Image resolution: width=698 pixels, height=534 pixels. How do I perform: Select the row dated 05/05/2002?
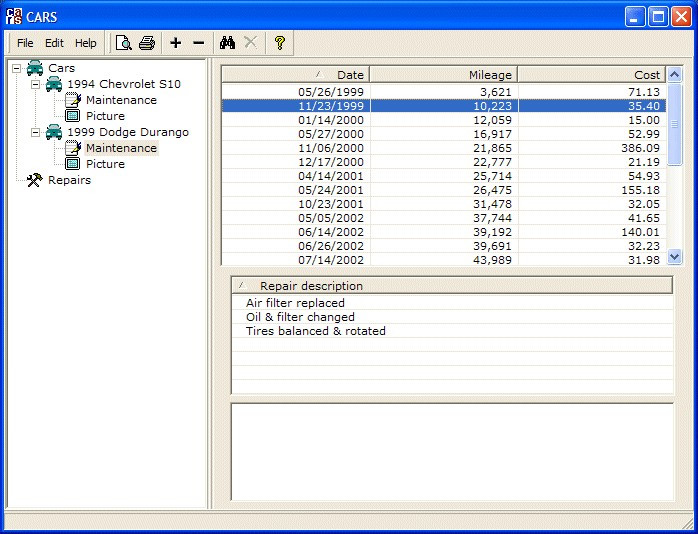point(444,218)
